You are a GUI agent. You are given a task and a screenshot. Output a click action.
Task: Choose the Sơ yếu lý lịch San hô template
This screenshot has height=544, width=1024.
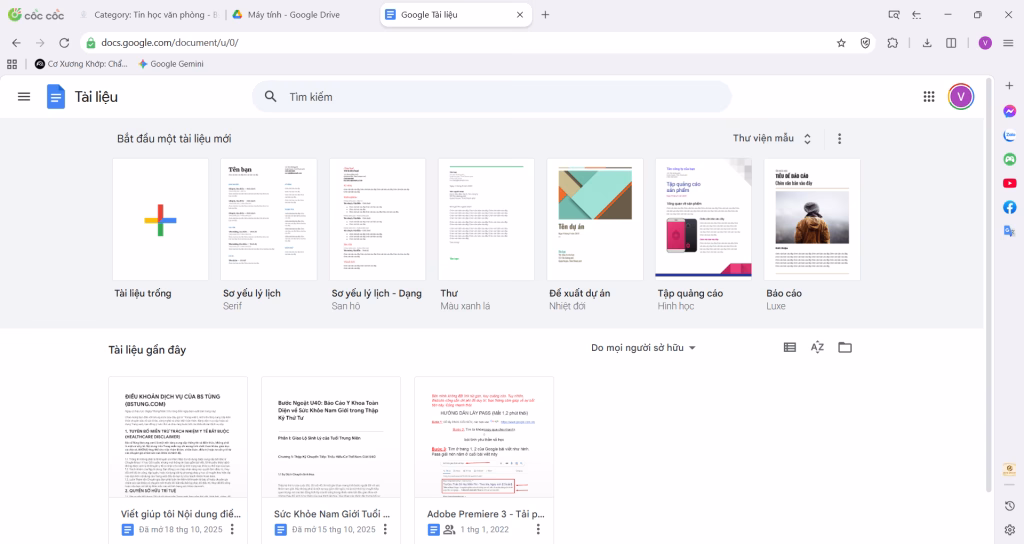pos(377,219)
